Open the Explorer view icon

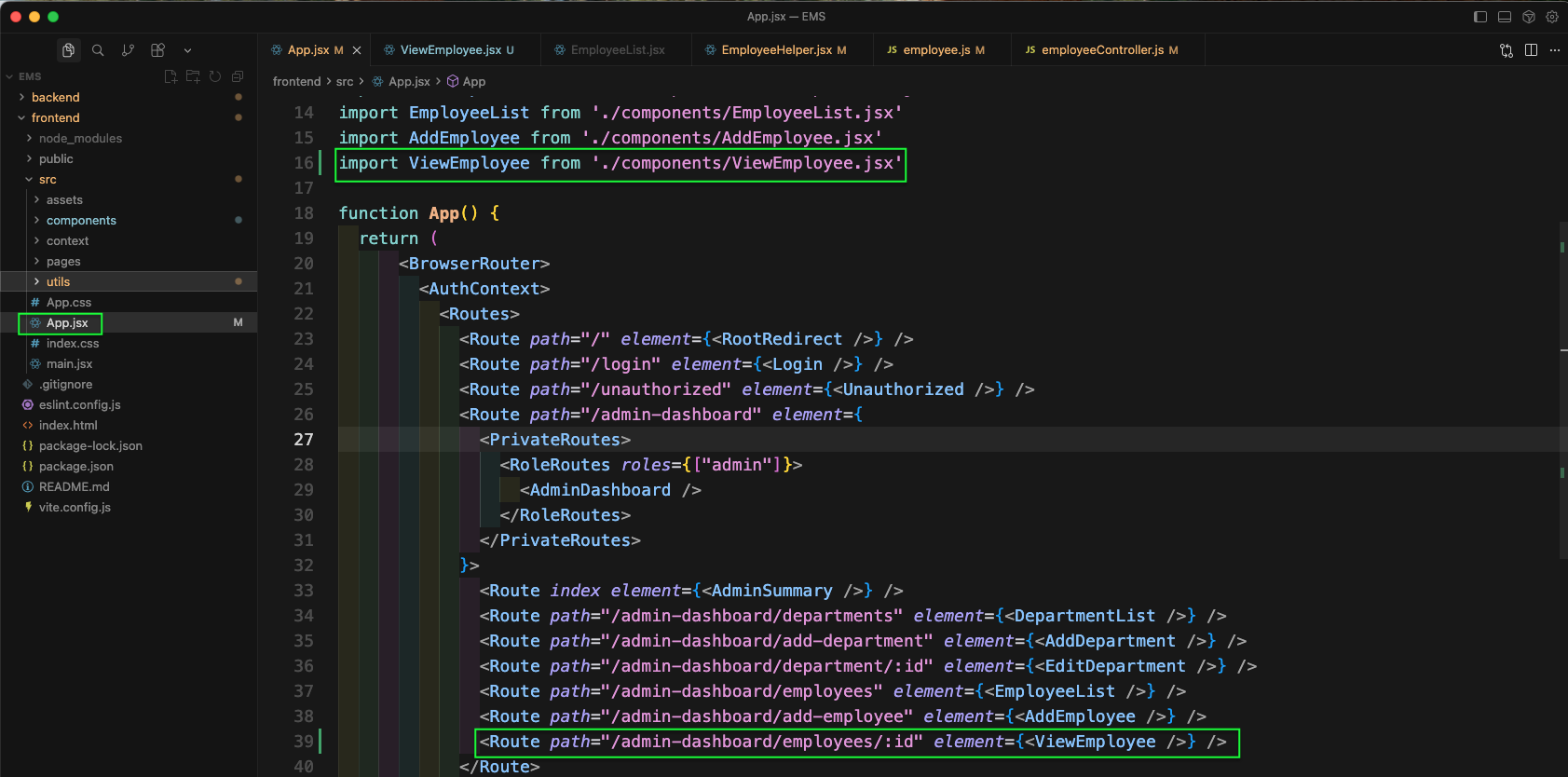tap(68, 50)
